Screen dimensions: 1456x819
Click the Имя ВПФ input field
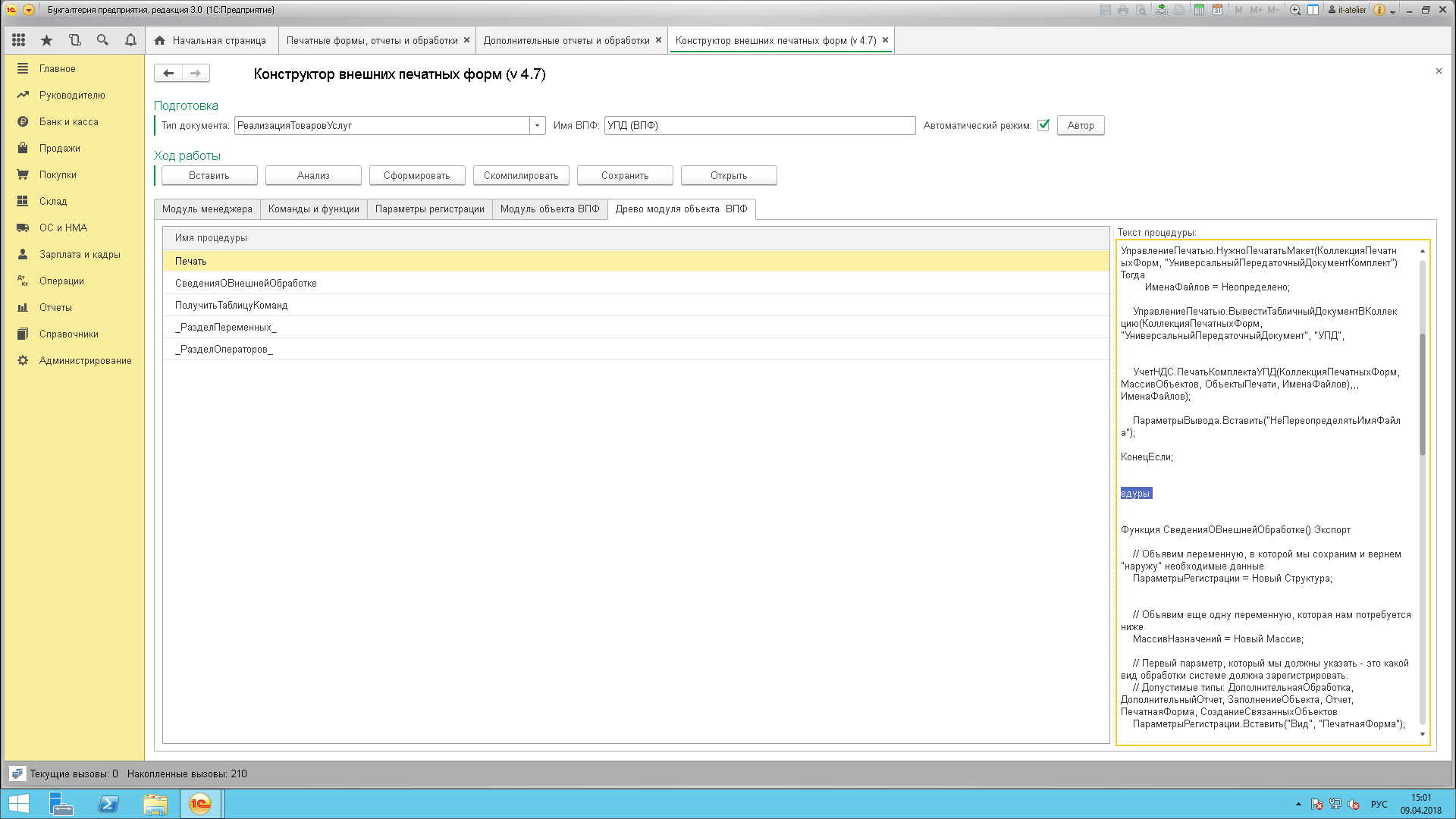(x=760, y=125)
